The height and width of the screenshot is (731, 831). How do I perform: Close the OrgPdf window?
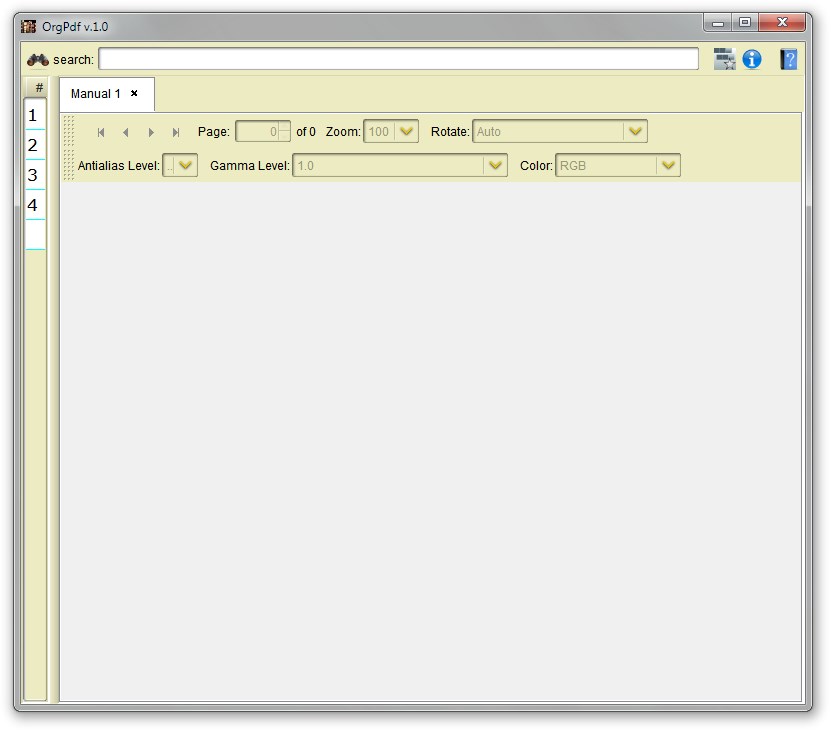coord(782,22)
